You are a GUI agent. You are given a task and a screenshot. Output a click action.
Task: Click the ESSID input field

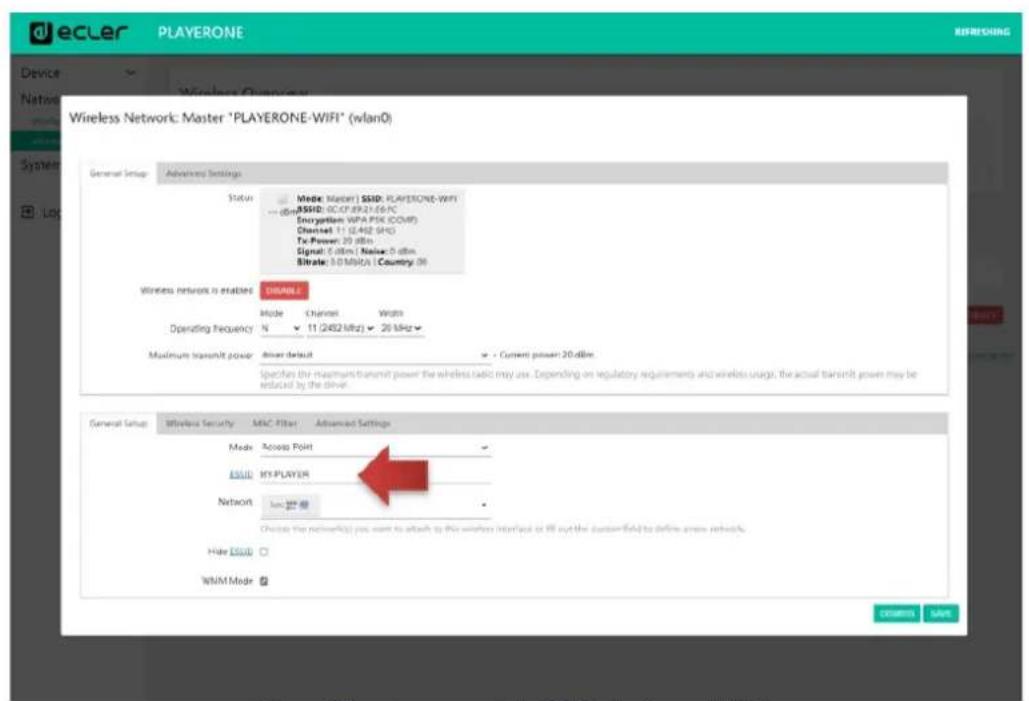(375, 474)
